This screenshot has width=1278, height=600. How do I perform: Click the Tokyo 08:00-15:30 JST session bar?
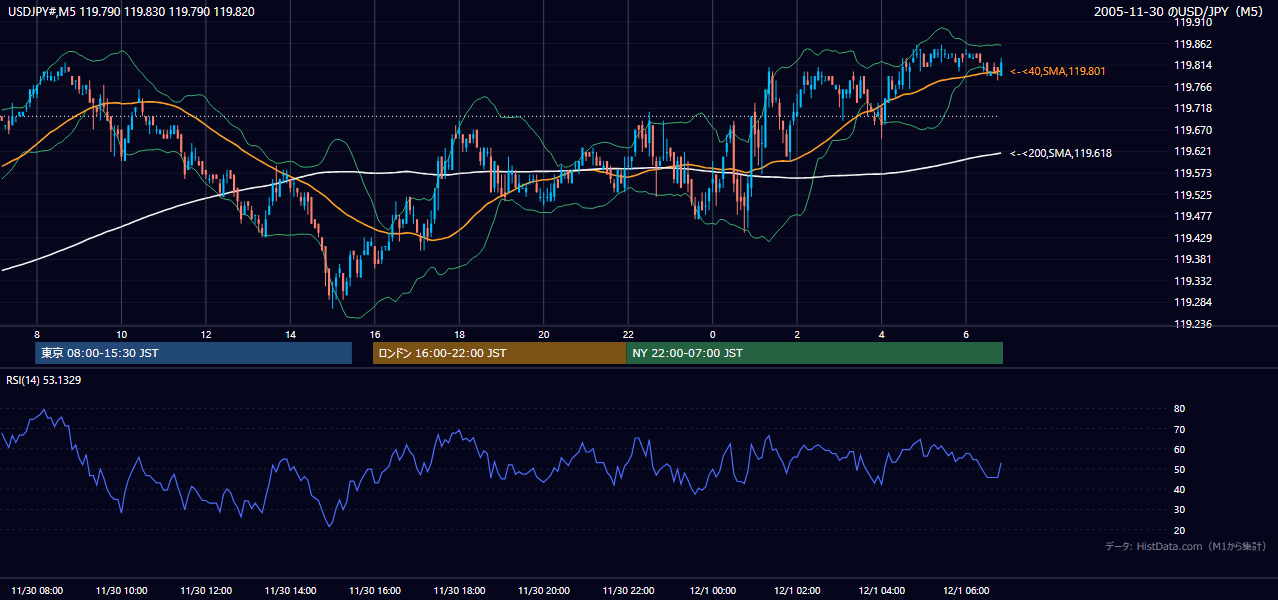point(194,353)
